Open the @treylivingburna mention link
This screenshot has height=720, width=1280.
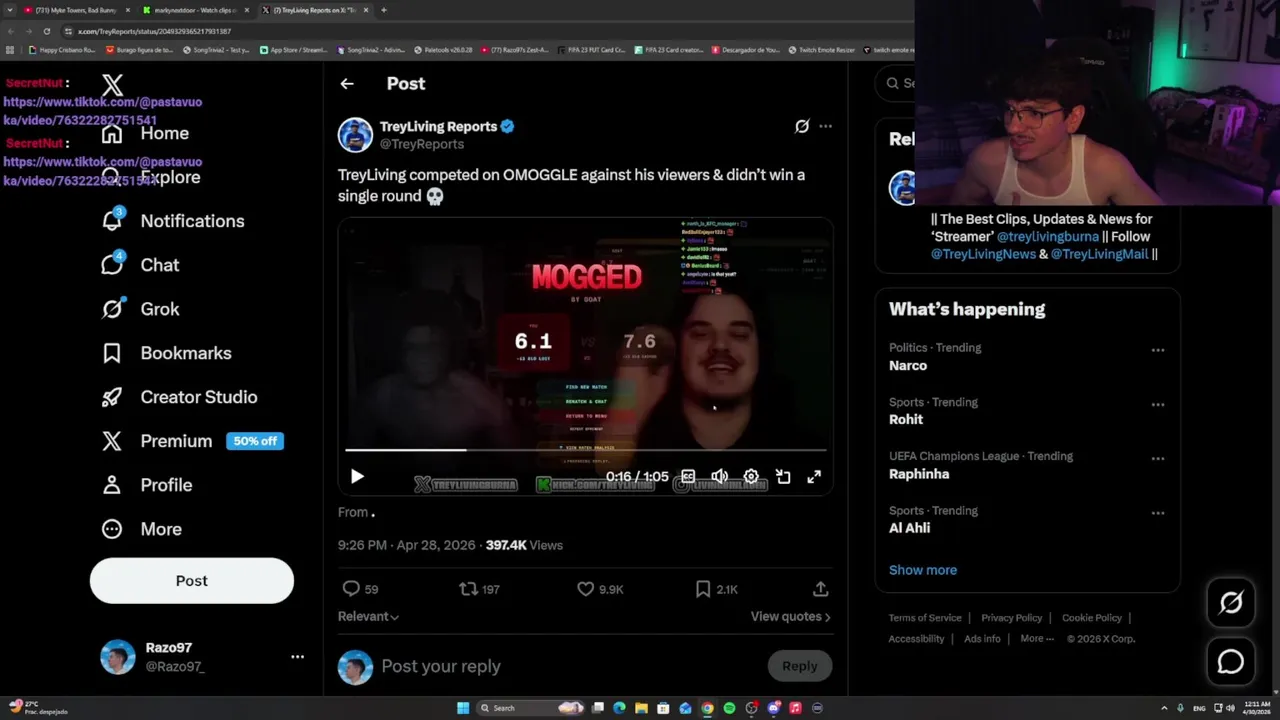[1047, 237]
